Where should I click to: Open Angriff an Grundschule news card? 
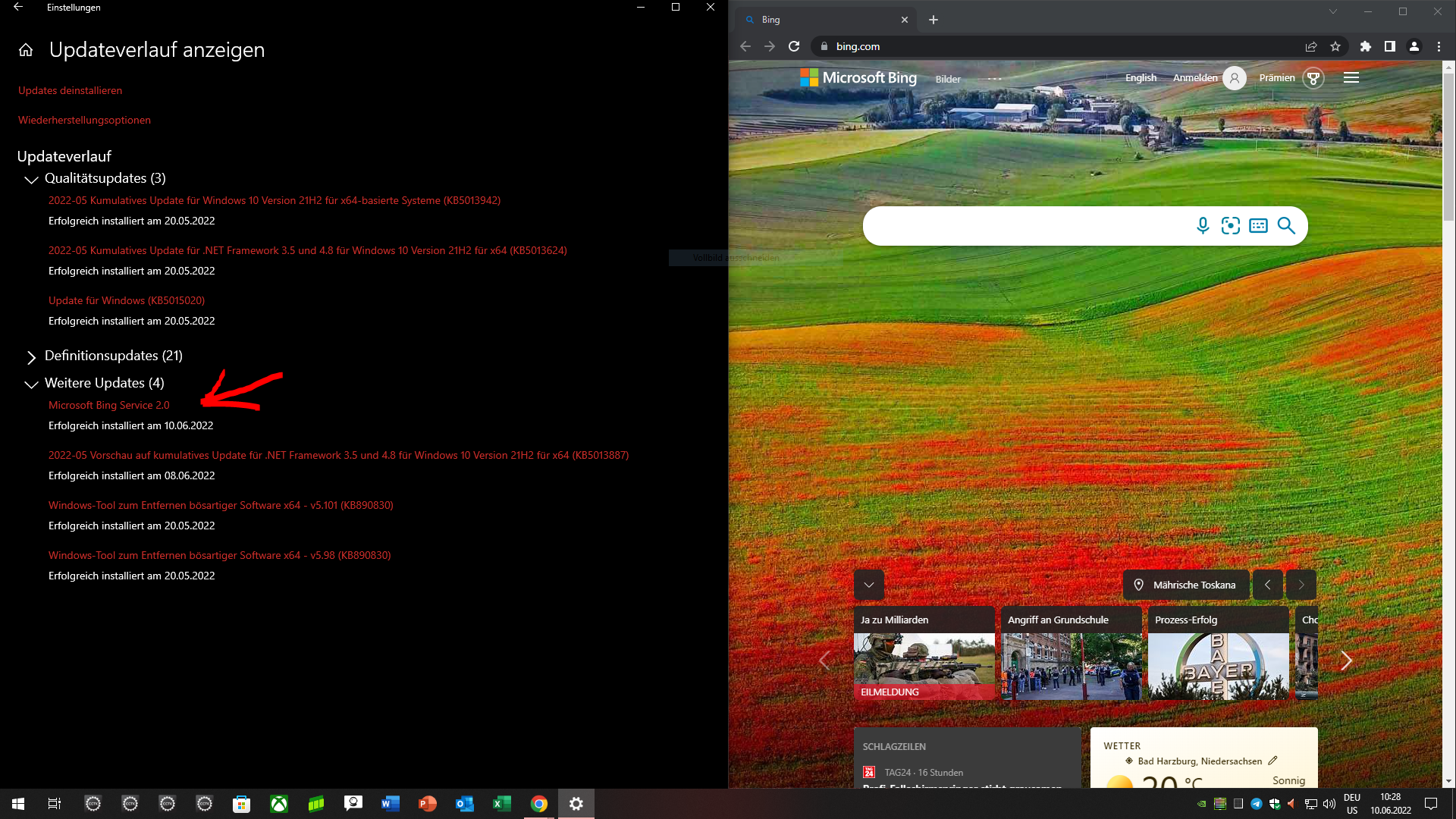click(1071, 653)
